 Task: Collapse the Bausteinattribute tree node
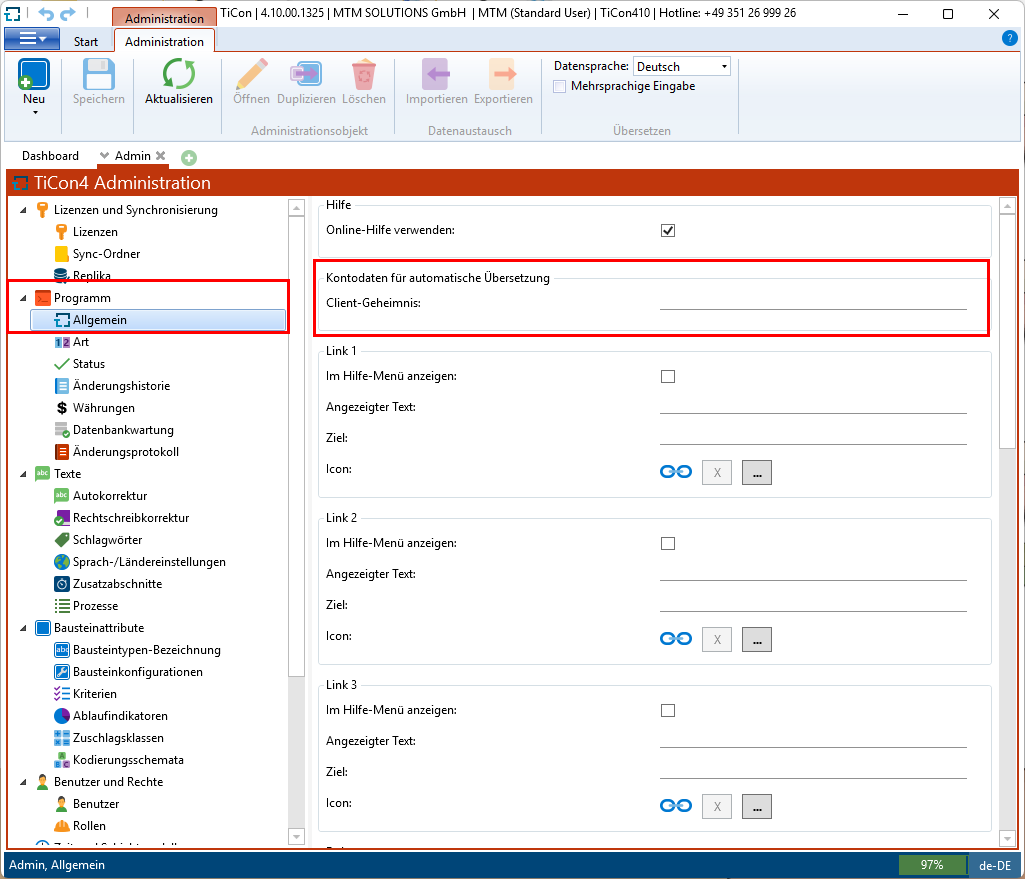tap(24, 628)
